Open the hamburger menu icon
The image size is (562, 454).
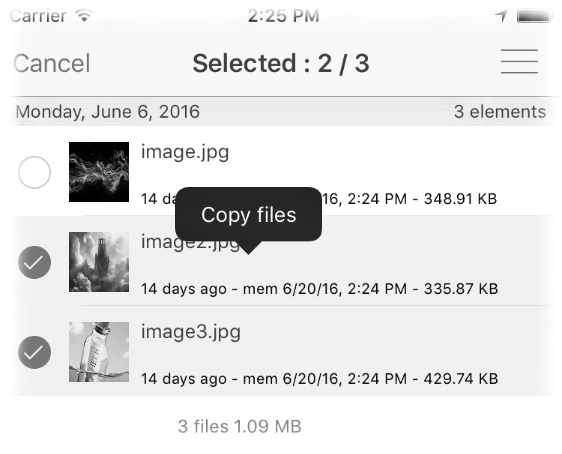click(x=519, y=62)
